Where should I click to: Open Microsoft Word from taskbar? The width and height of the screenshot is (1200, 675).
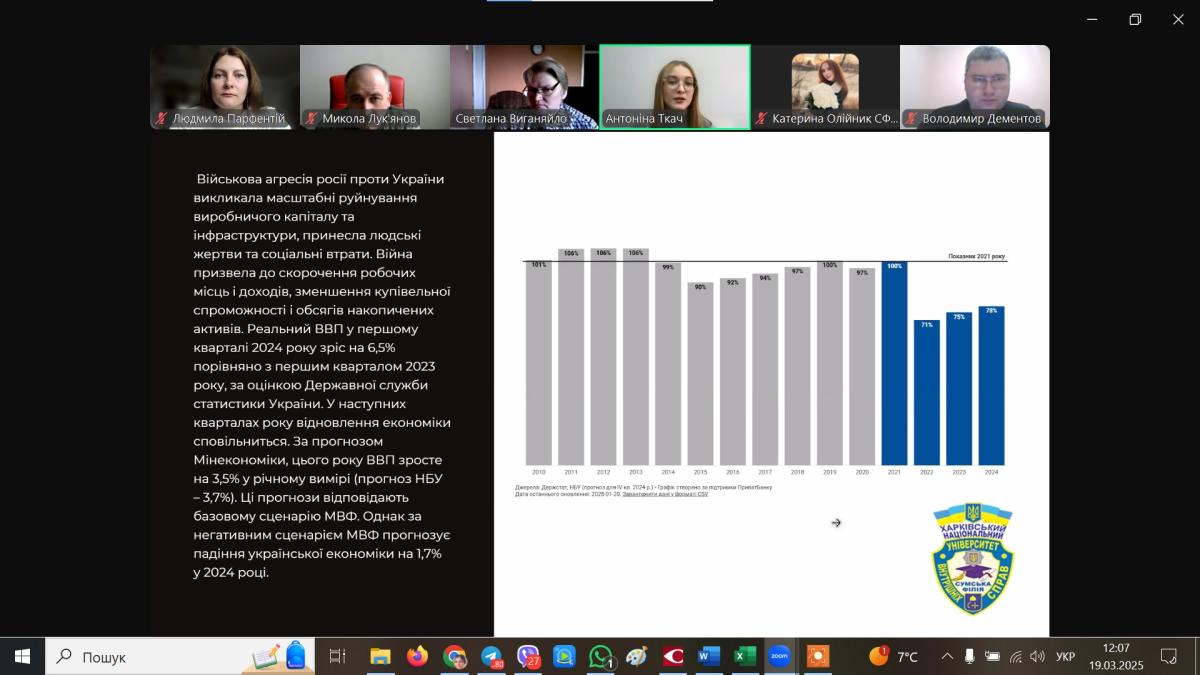[x=708, y=656]
